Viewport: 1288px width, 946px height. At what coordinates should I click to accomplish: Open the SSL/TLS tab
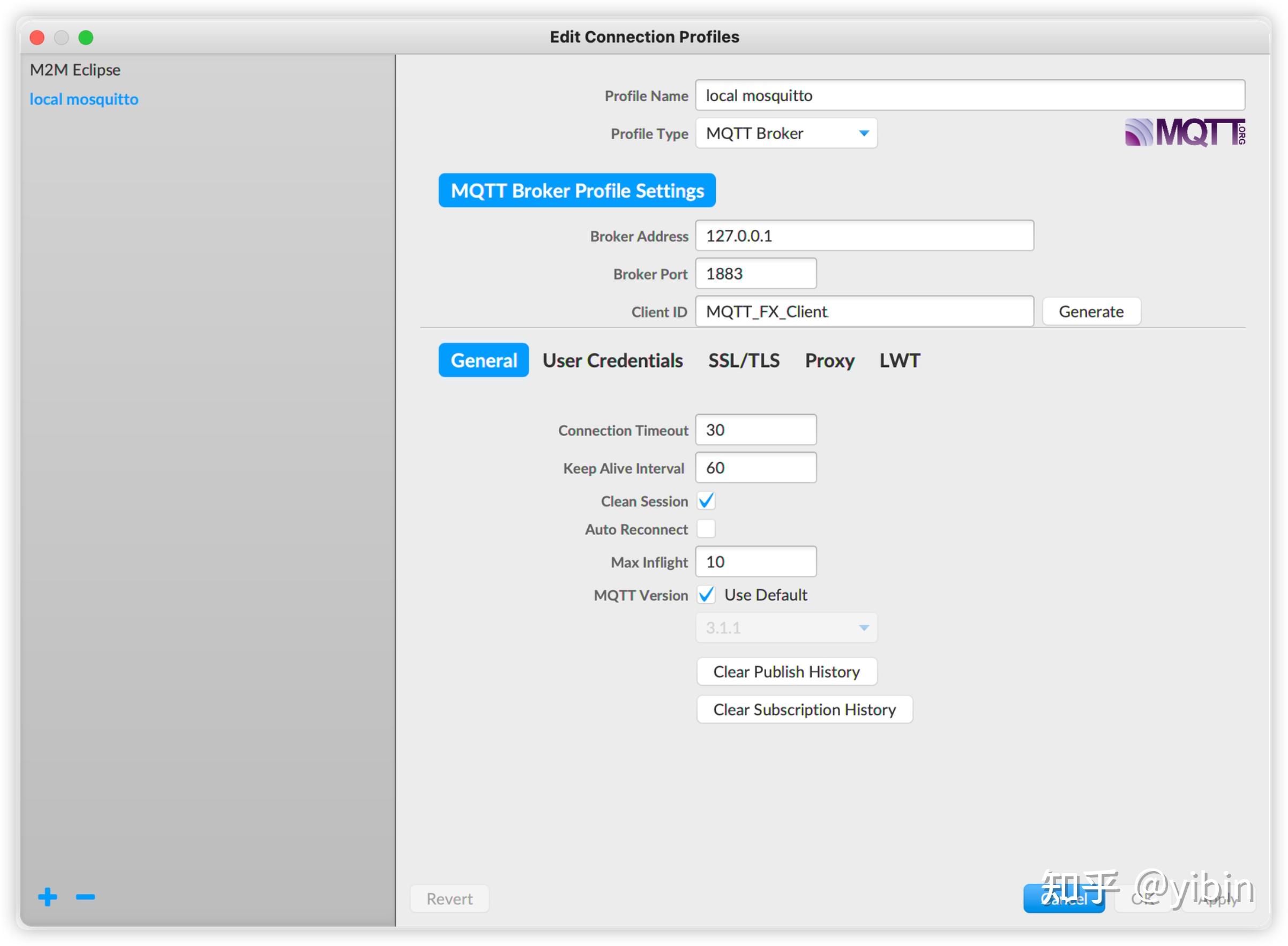point(743,361)
